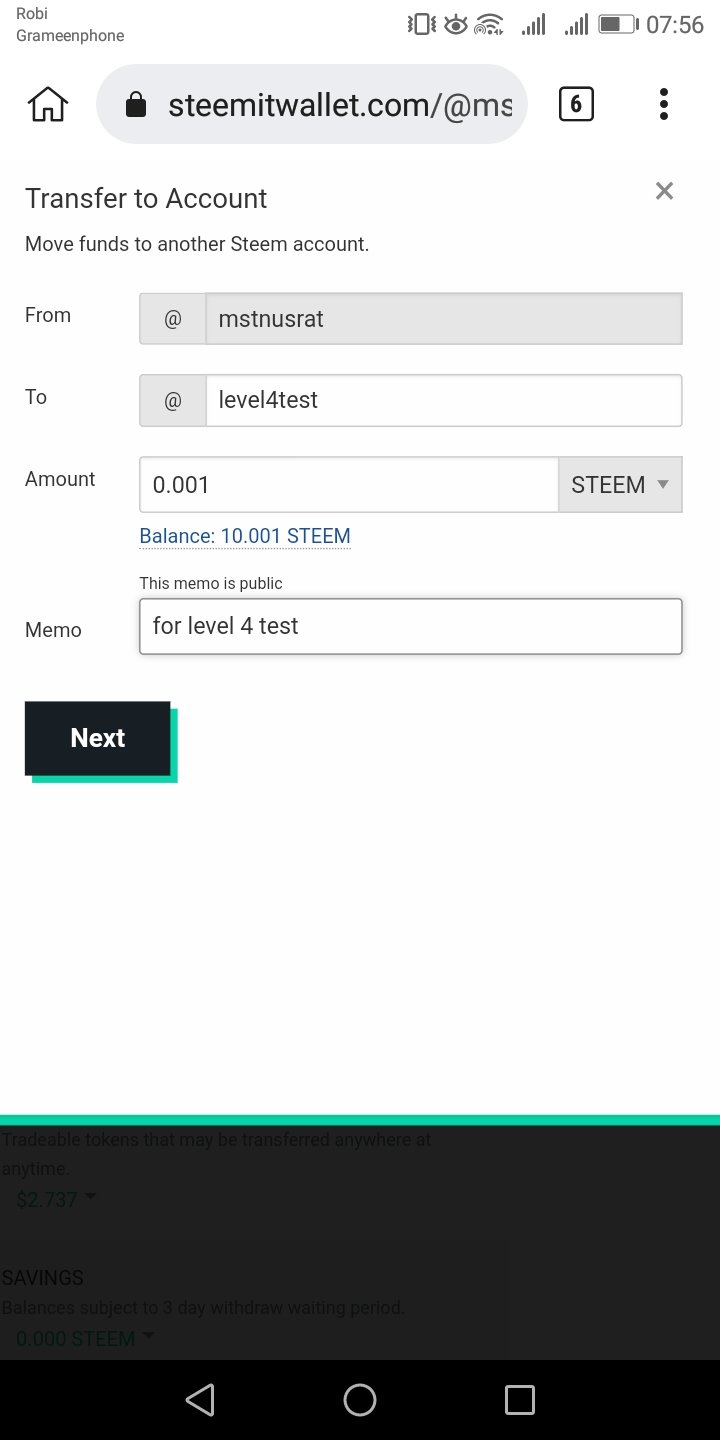Open the tab switcher showing 6 tabs
This screenshot has height=1440, width=720.
[x=575, y=104]
